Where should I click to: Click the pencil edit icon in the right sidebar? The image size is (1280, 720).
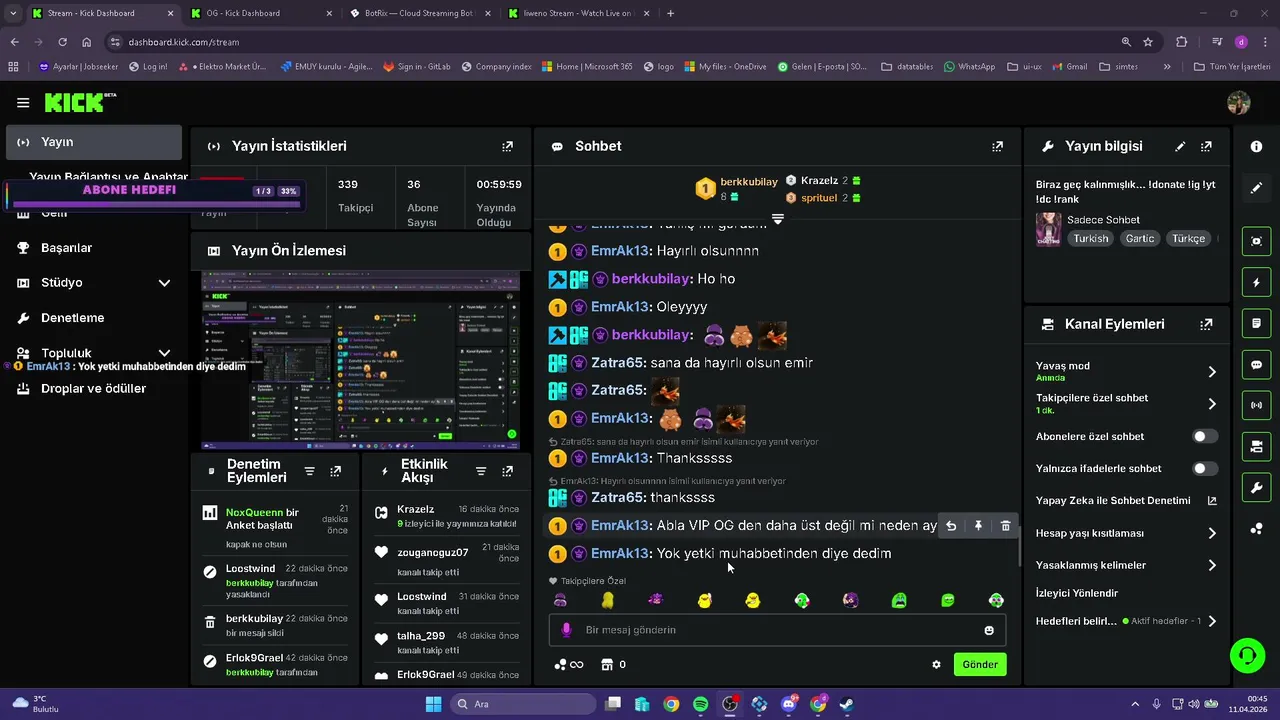[1256, 188]
